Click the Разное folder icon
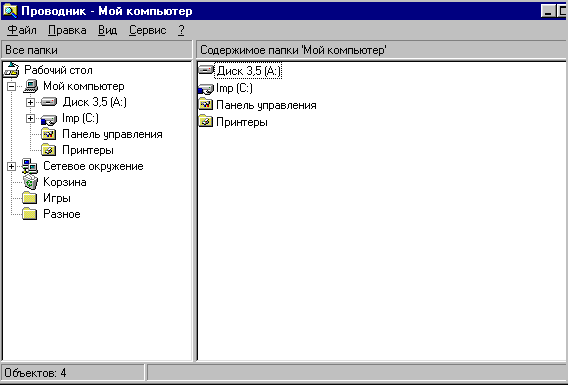The image size is (568, 386). click(30, 214)
